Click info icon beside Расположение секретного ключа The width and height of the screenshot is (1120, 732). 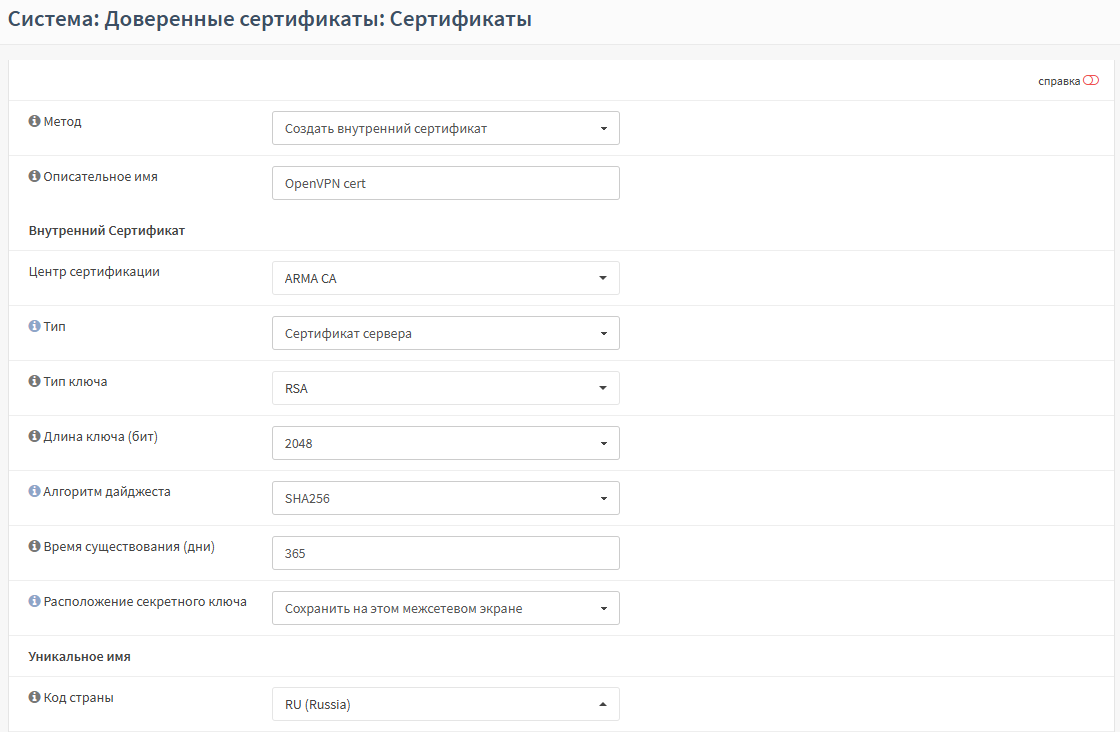point(34,602)
